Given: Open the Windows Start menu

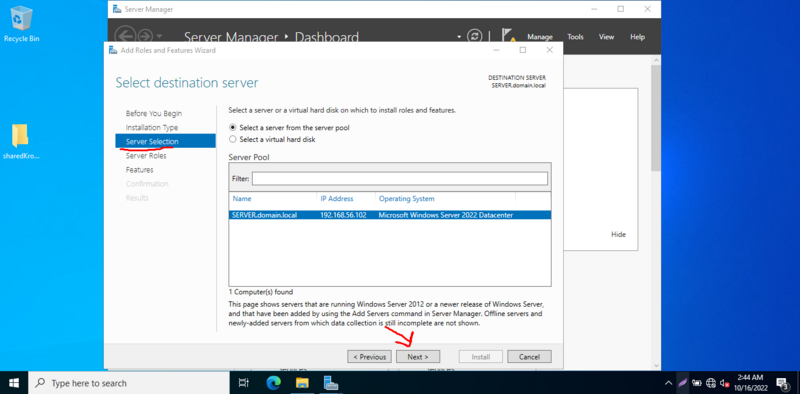Looking at the screenshot, I should (x=13, y=383).
